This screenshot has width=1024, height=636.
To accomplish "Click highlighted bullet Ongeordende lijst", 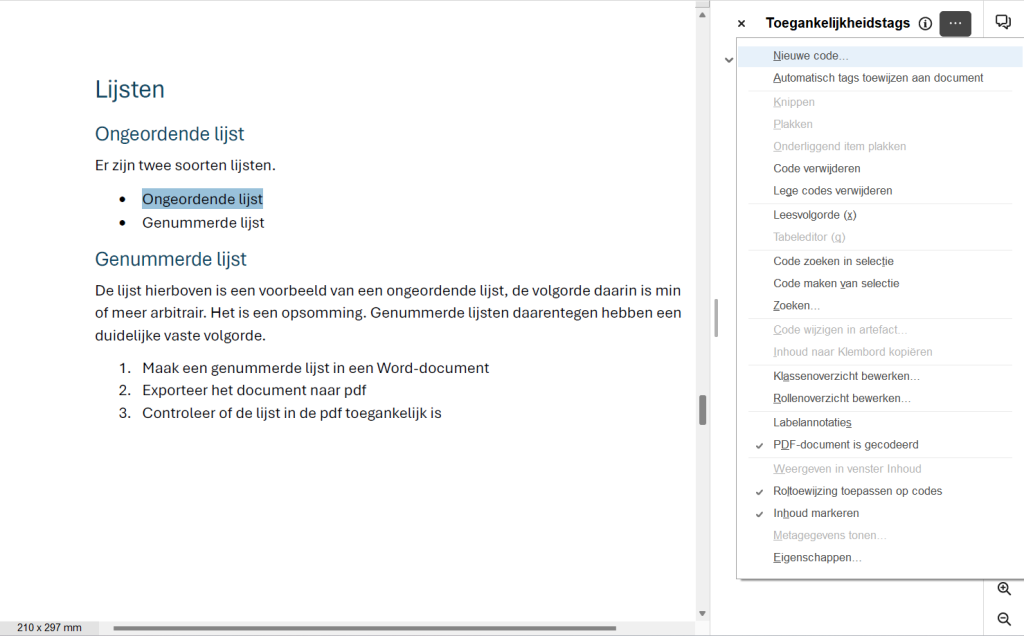I will pyautogui.click(x=202, y=199).
